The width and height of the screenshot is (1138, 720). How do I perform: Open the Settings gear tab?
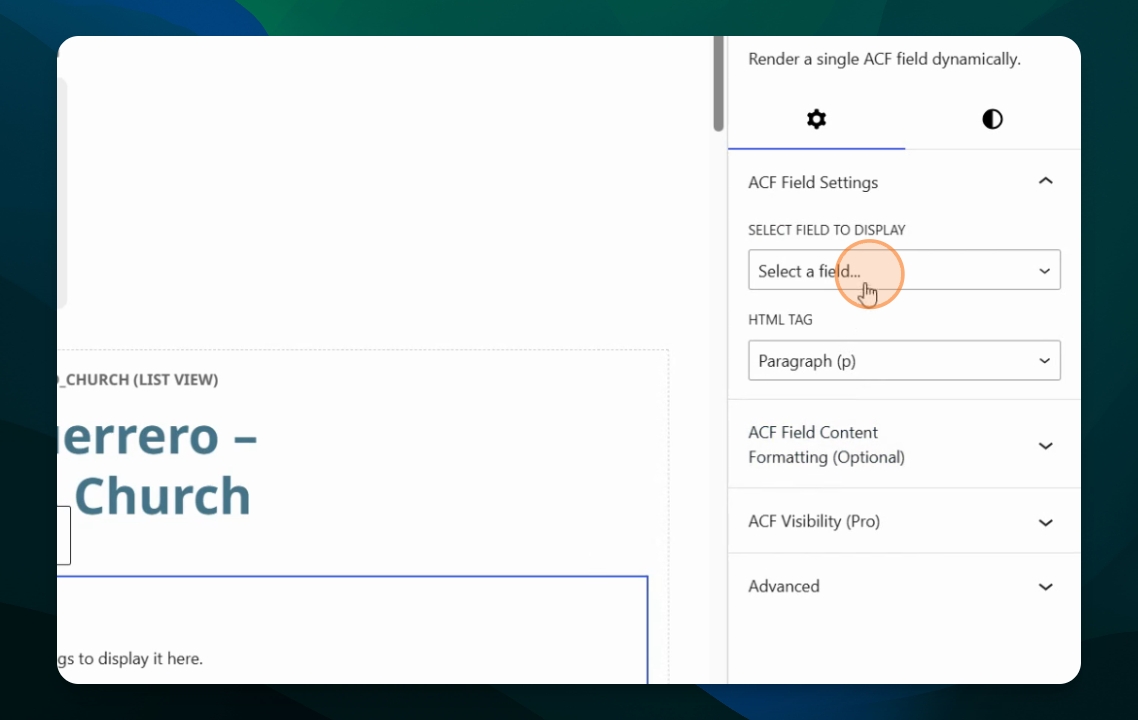pos(816,119)
